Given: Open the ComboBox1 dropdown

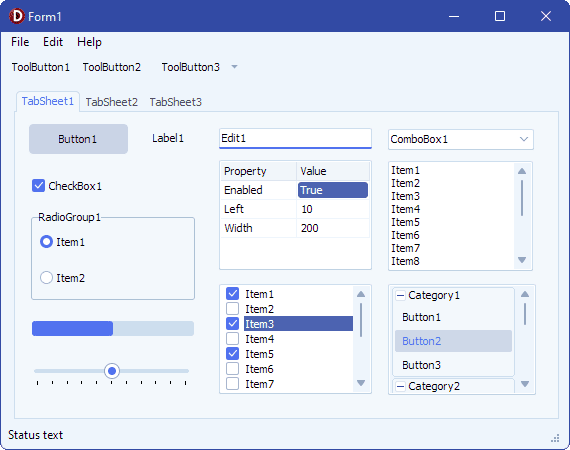Looking at the screenshot, I should pos(524,139).
